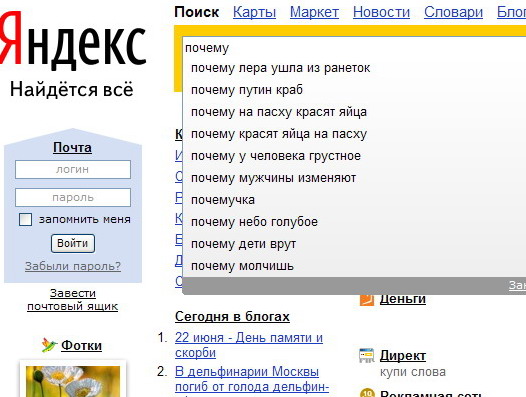The image size is (526, 397).
Task: Click the hummingbird icon next to Фотки
Action: [x=49, y=345]
